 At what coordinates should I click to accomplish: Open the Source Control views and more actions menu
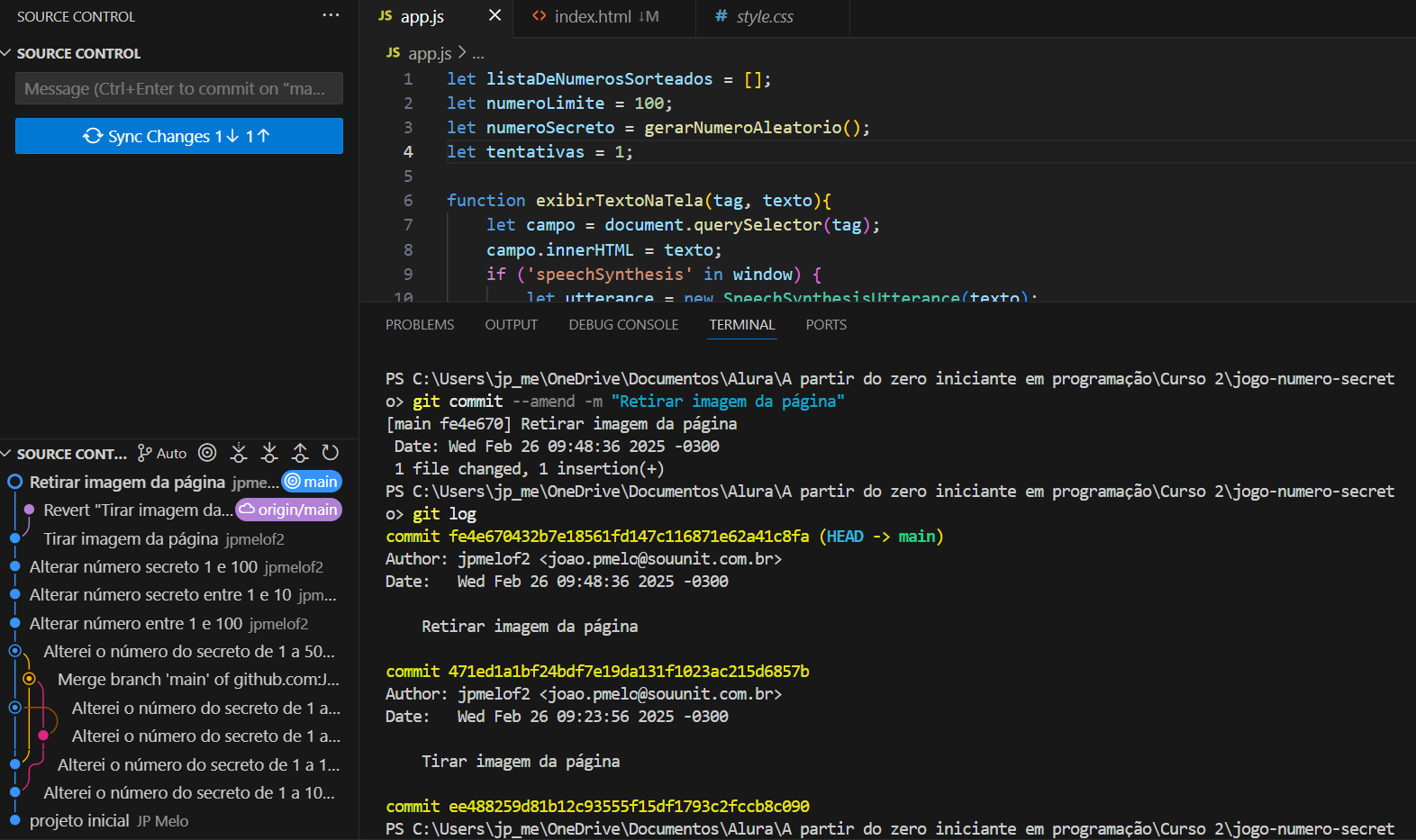(x=331, y=15)
